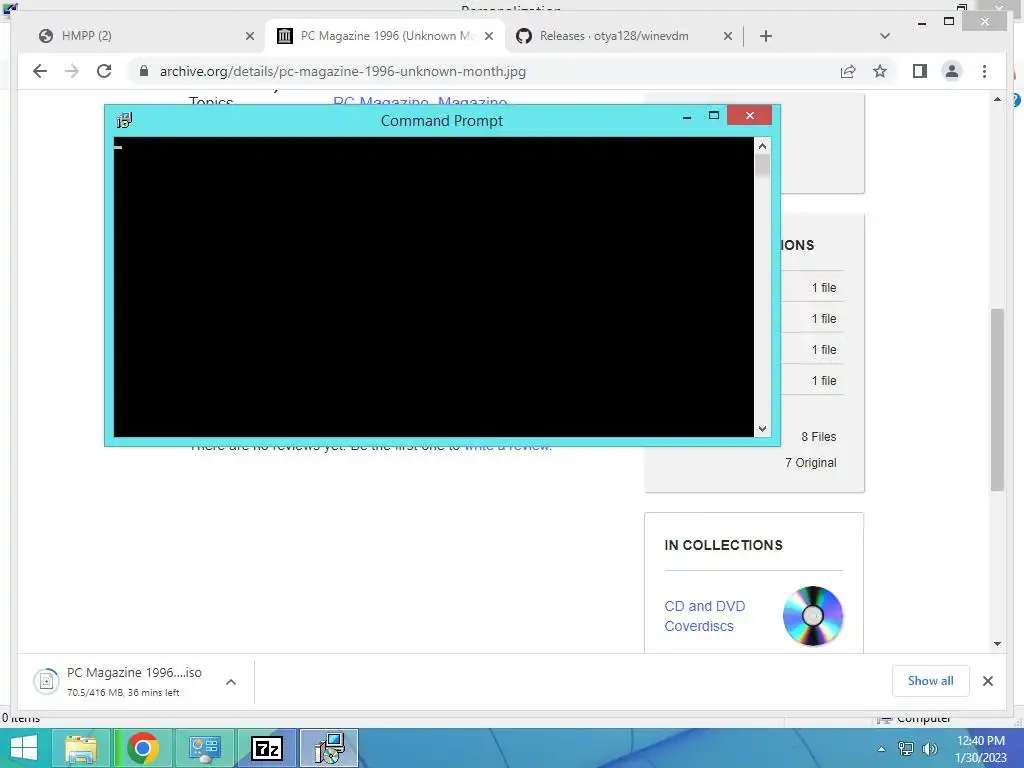Image resolution: width=1024 pixels, height=768 pixels.
Task: Bookmark this page with the star
Action: pyautogui.click(x=880, y=71)
